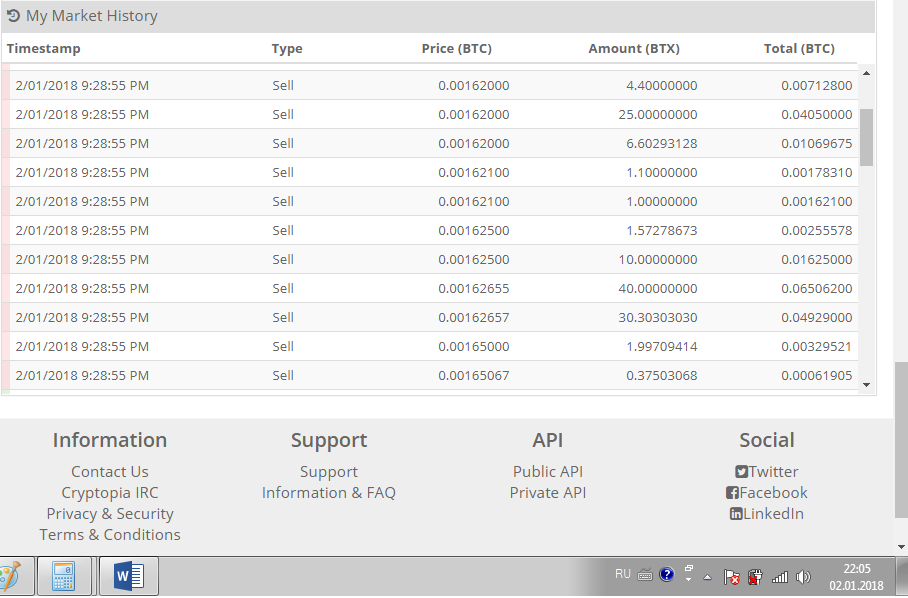Open the Information & FAQ link
The height and width of the screenshot is (598, 908).
pos(329,493)
